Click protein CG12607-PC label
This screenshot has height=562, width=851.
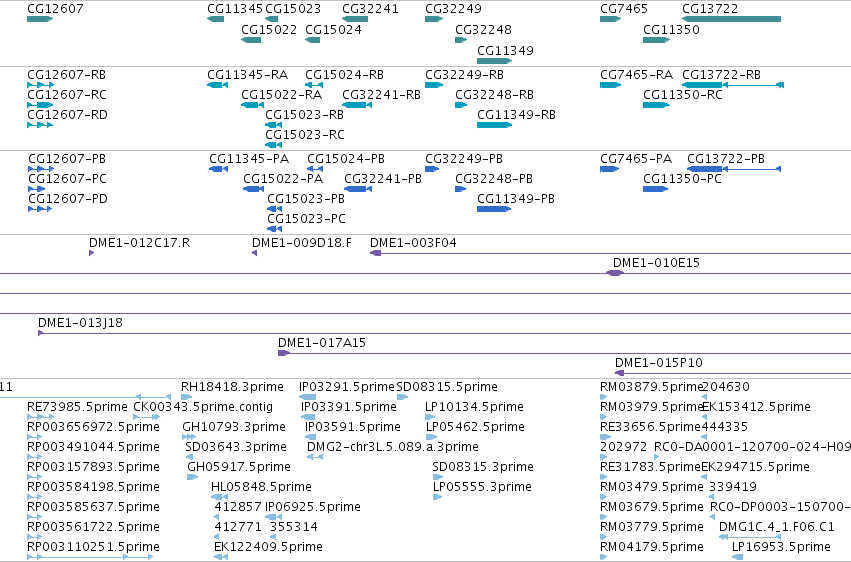(x=67, y=178)
